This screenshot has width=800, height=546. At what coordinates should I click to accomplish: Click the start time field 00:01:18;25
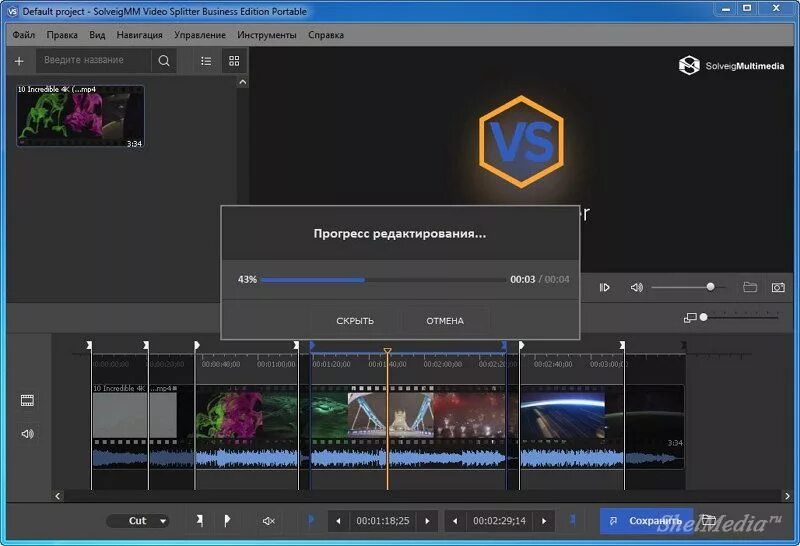(x=383, y=521)
